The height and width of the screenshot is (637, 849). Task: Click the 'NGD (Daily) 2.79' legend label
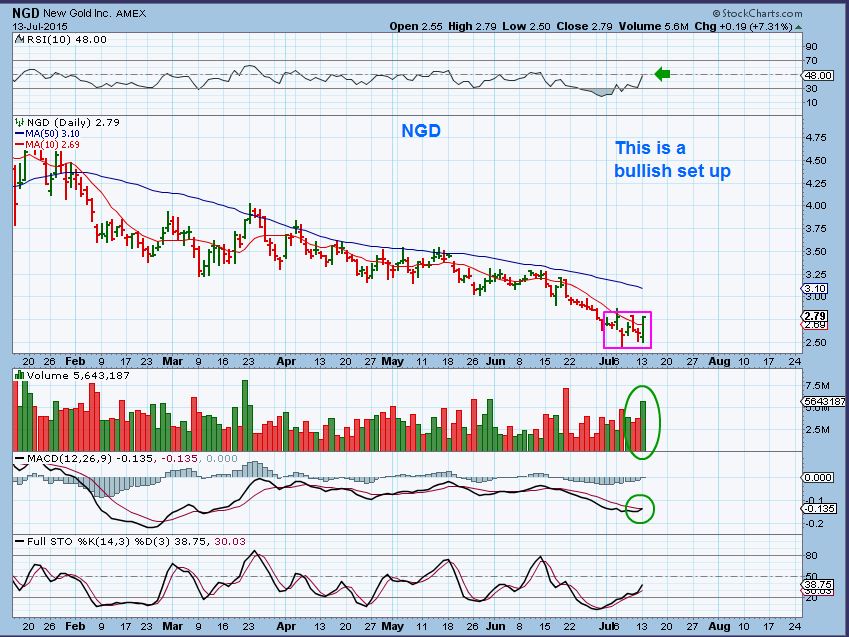point(73,122)
